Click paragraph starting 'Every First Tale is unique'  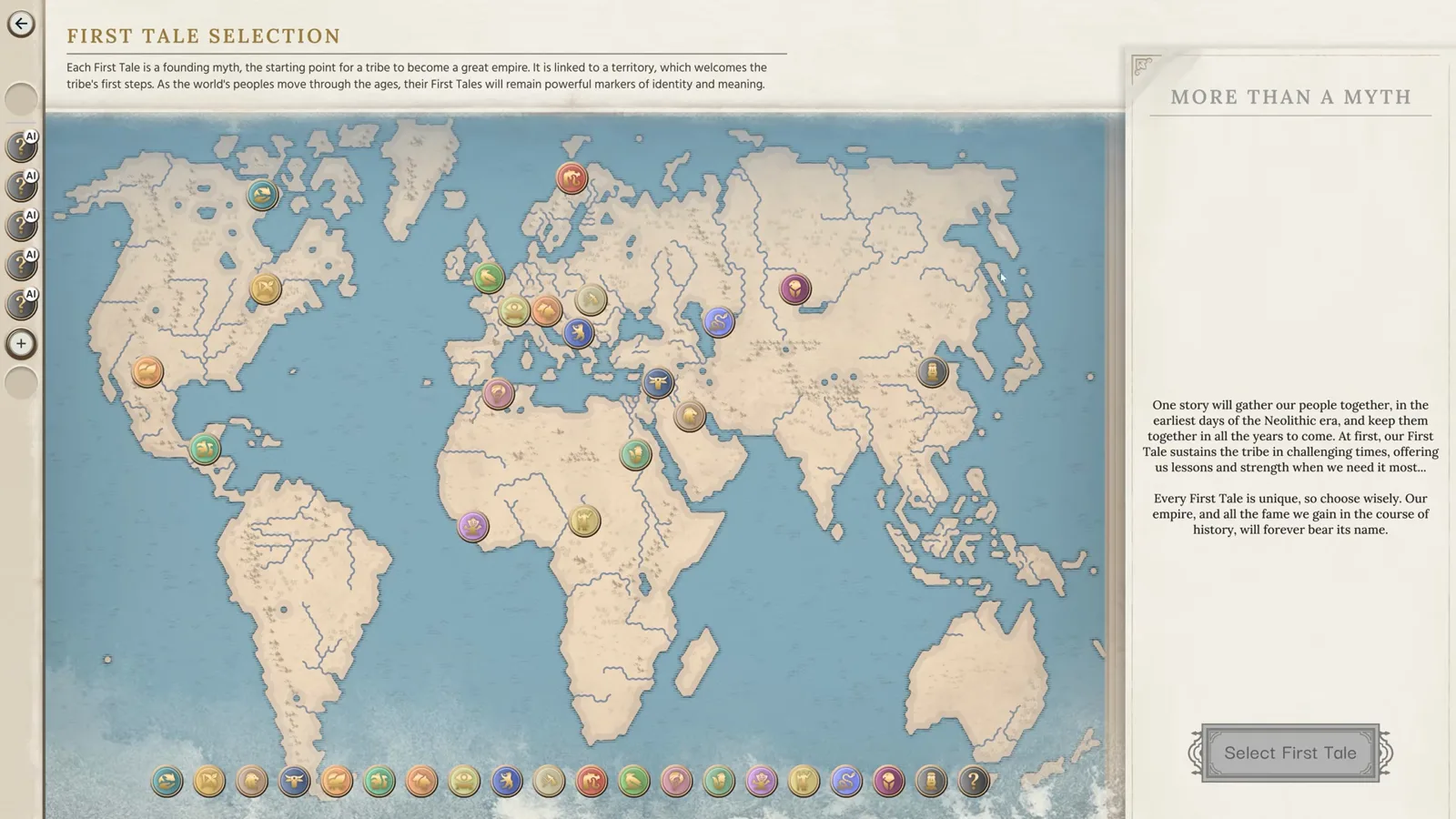point(1290,514)
